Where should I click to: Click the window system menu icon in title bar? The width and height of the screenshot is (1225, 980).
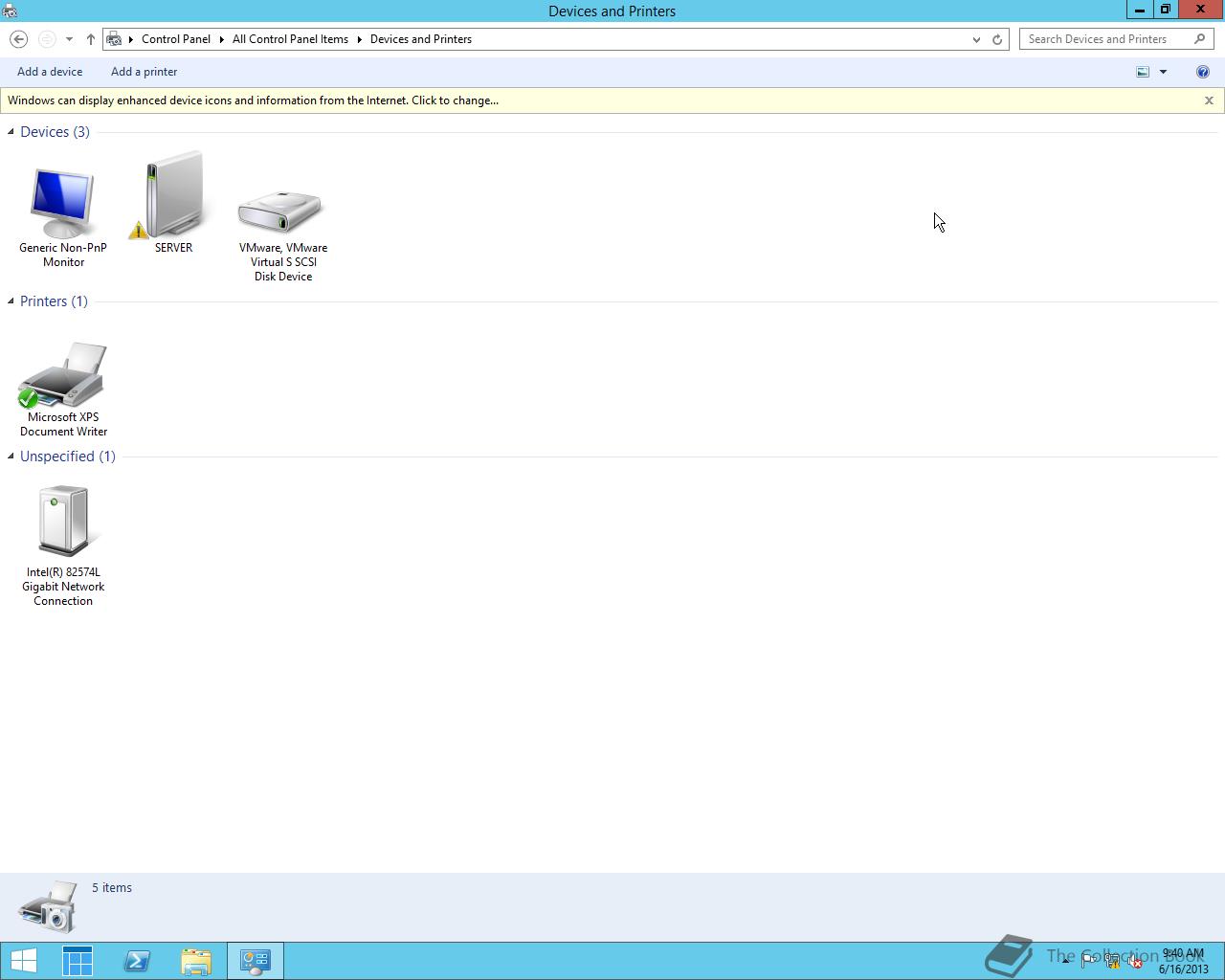coord(10,11)
